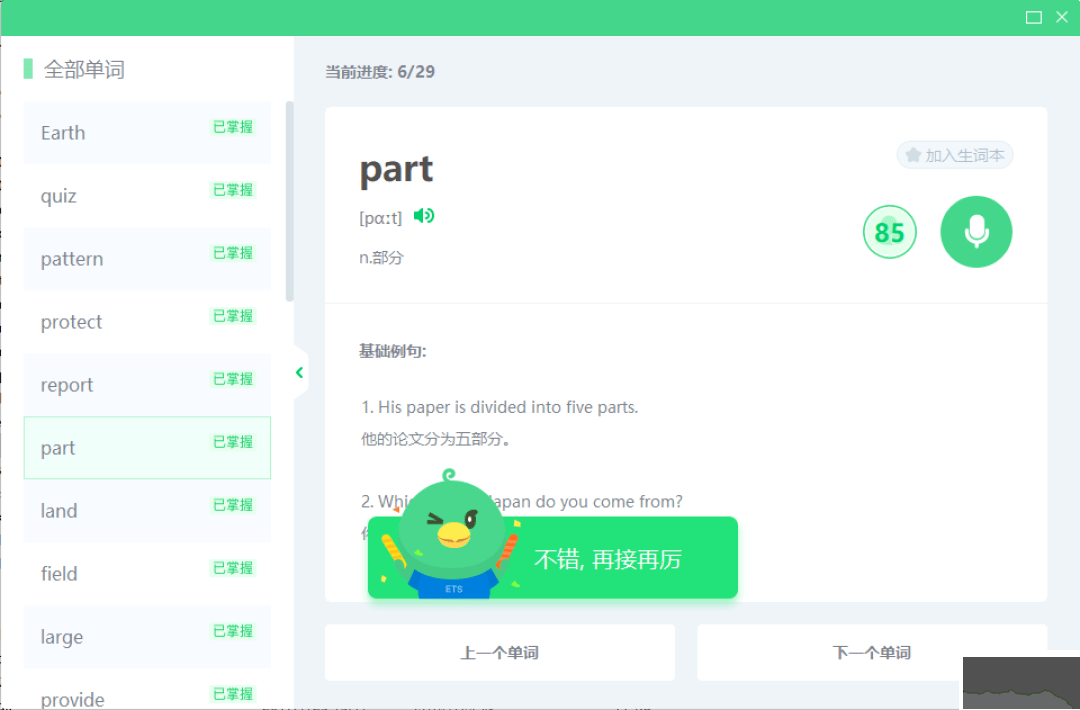Collapse the word list with the left chevron
Screen dimensions: 1080x710
point(299,371)
